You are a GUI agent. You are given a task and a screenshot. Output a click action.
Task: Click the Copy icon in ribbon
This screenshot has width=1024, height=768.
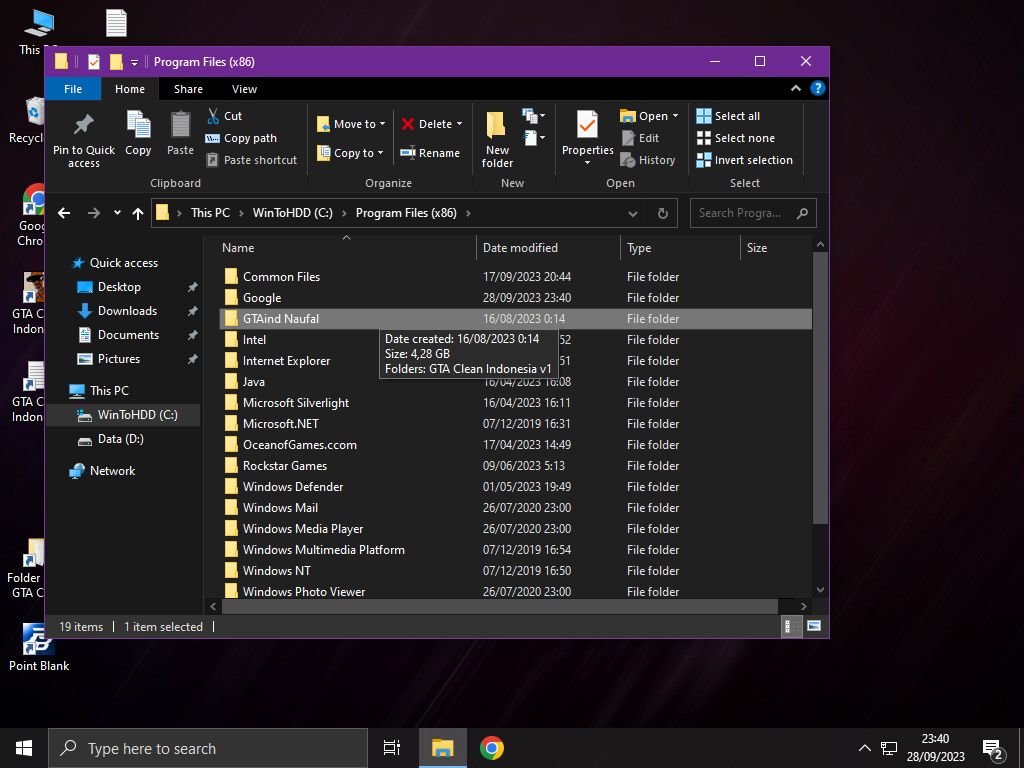point(138,125)
